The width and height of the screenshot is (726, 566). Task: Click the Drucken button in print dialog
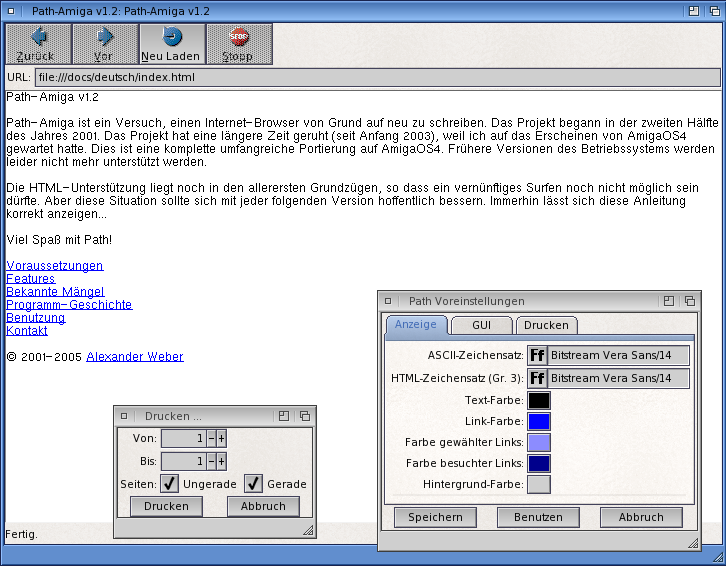pyautogui.click(x=166, y=506)
